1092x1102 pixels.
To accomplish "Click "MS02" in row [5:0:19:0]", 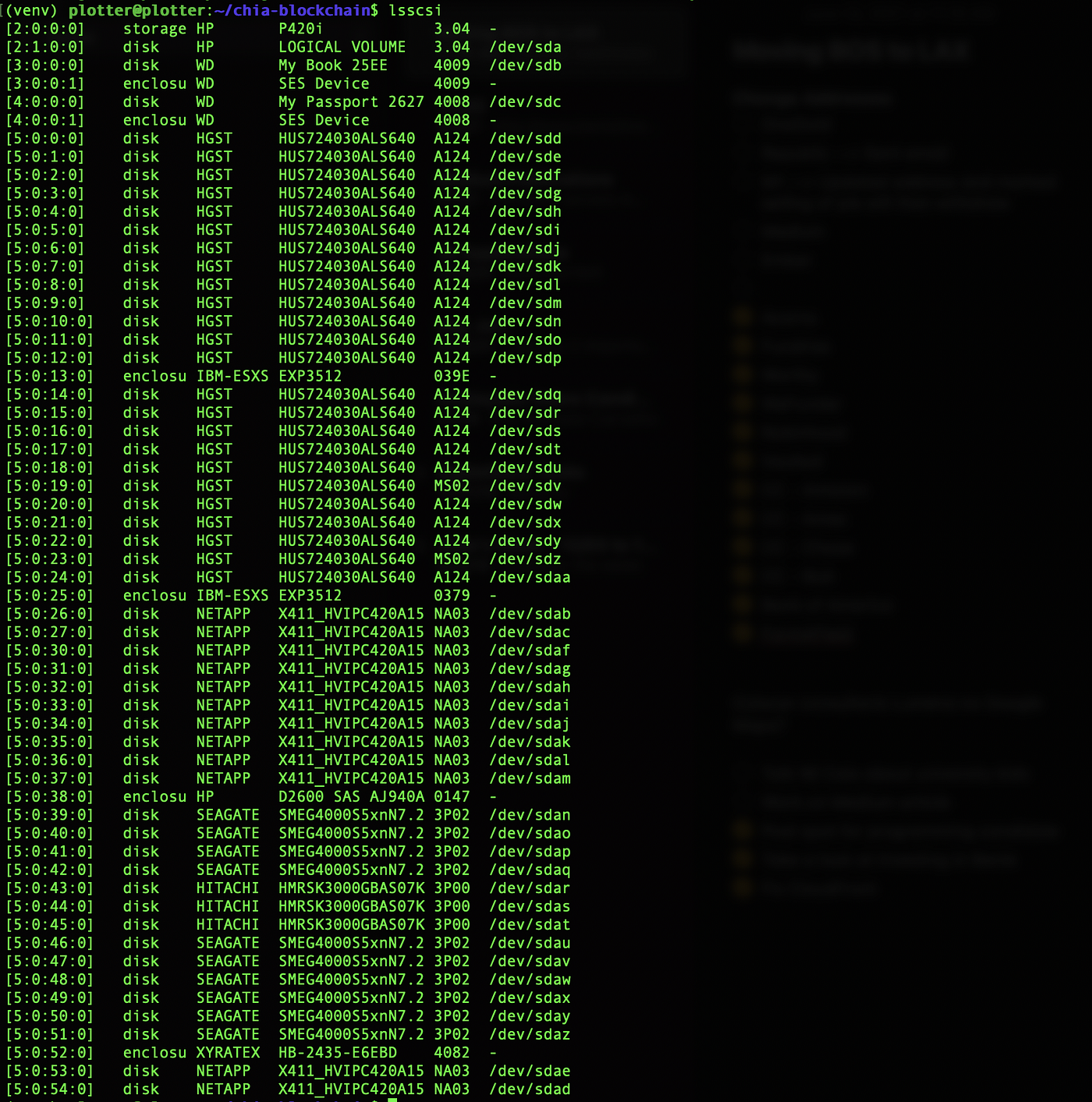I will pyautogui.click(x=452, y=486).
